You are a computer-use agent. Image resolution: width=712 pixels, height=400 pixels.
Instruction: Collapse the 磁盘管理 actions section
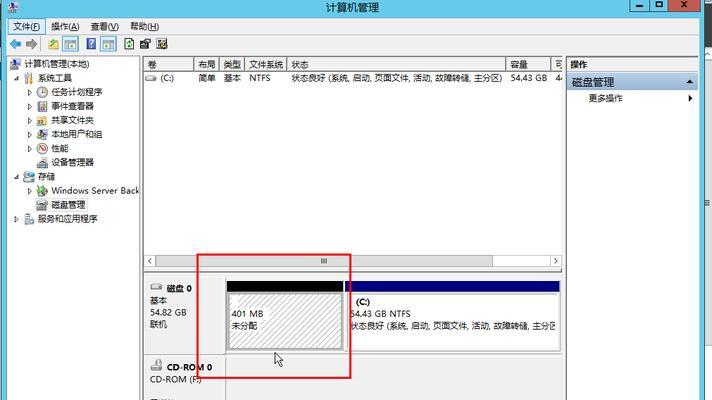[689, 82]
